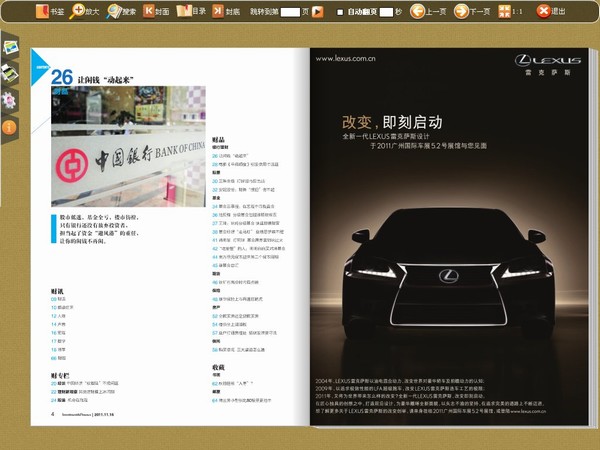Click contents entry numbered 64

(241, 400)
